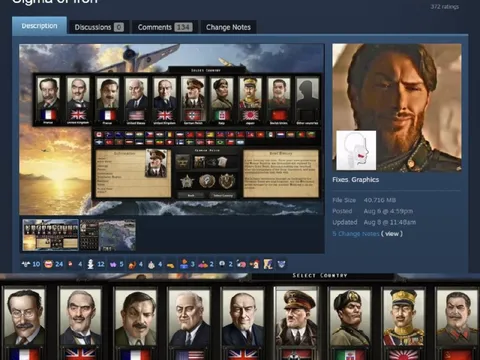Click the posted date Aug 6 @ 4:59pm
Viewport: 480px width, 360px height.
(388, 211)
